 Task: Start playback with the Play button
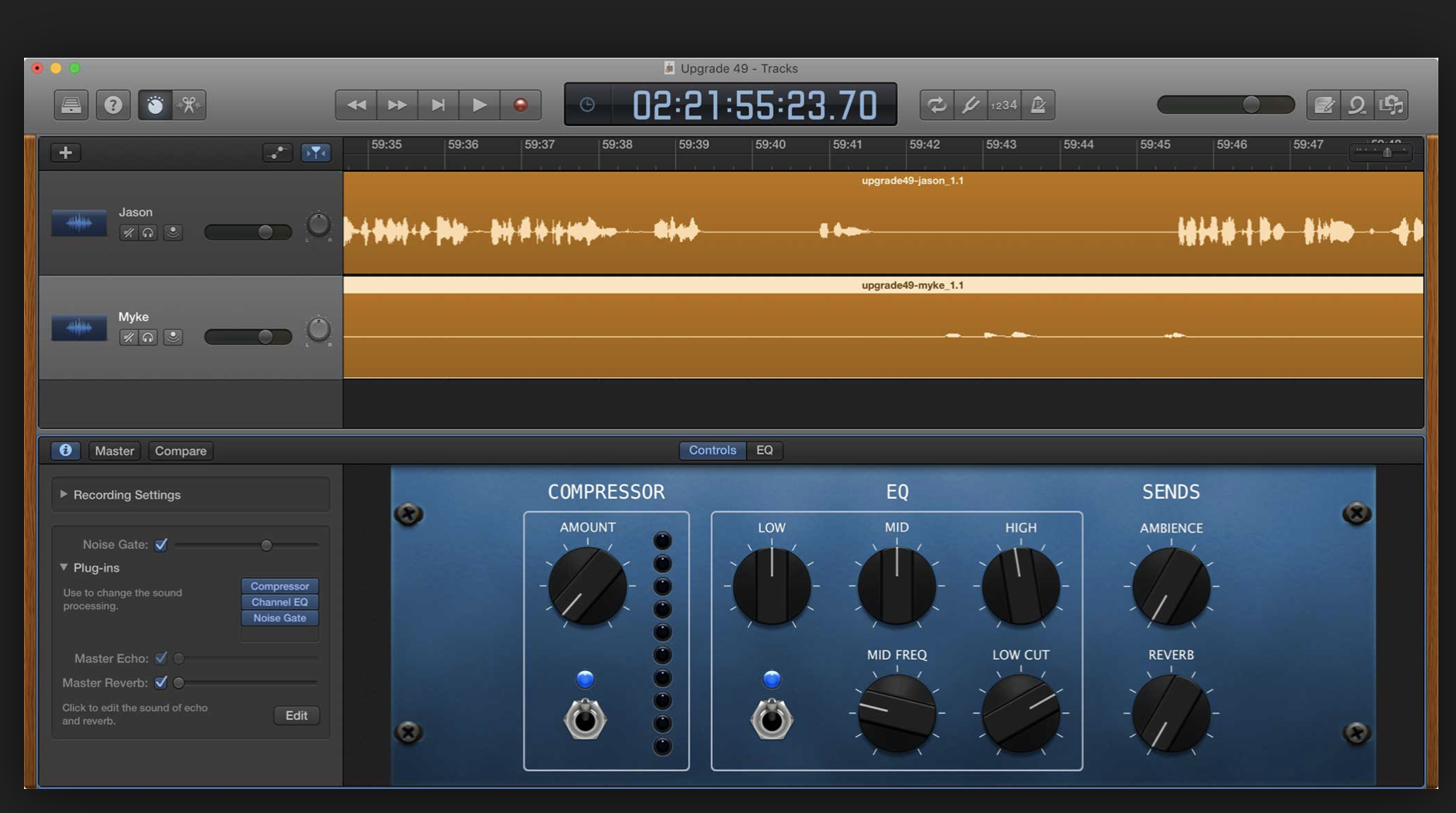(x=479, y=105)
